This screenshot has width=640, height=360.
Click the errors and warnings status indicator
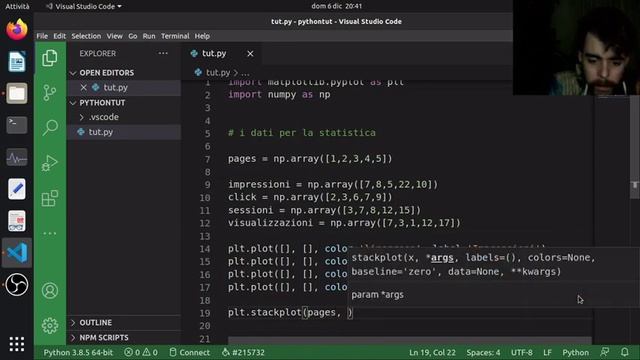click(141, 352)
